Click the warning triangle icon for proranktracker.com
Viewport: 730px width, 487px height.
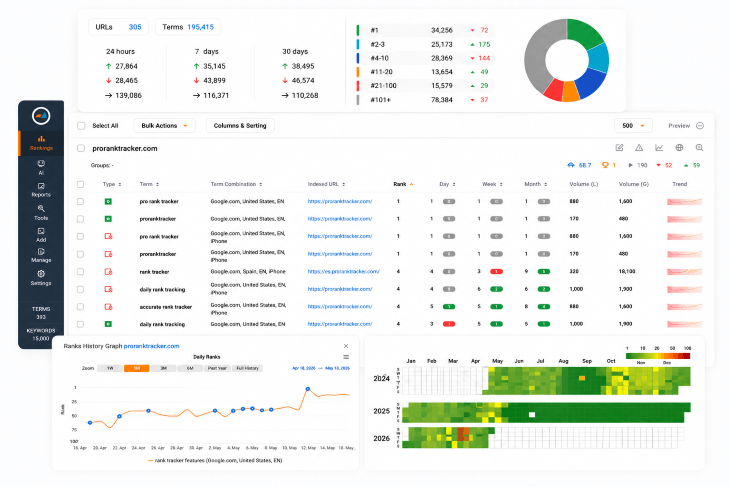[639, 148]
